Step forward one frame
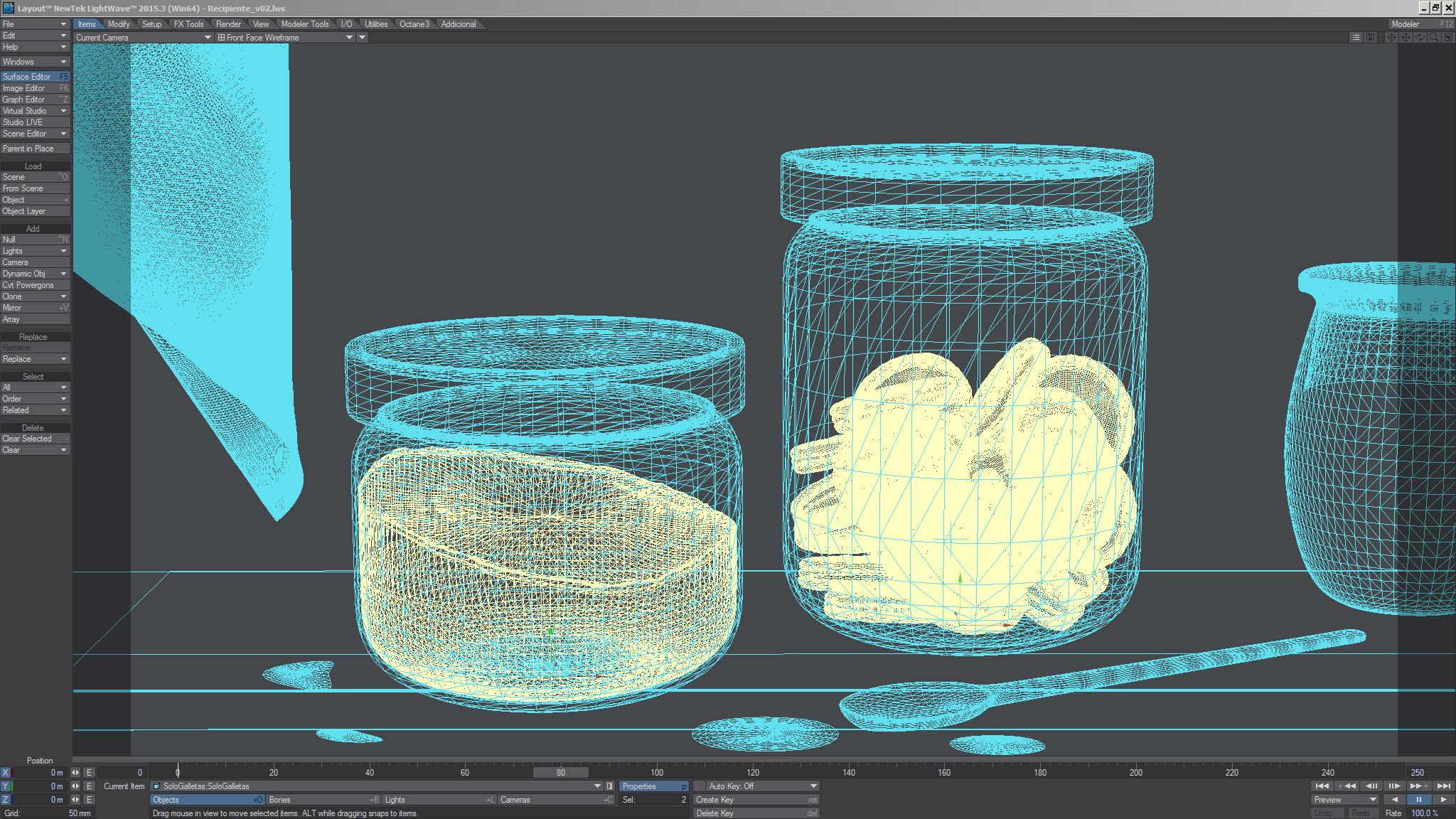This screenshot has height=819, width=1456. pyautogui.click(x=1395, y=786)
